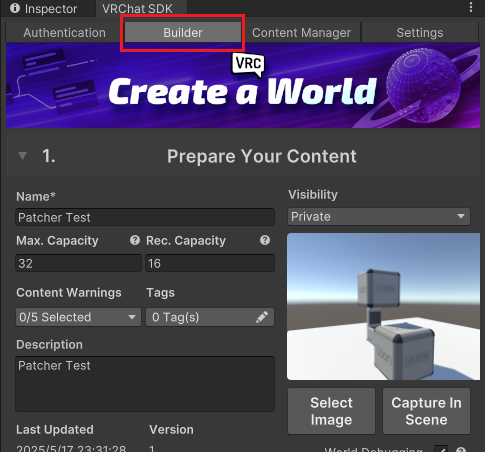Open the Visibility dropdown set to Private

pos(379,217)
